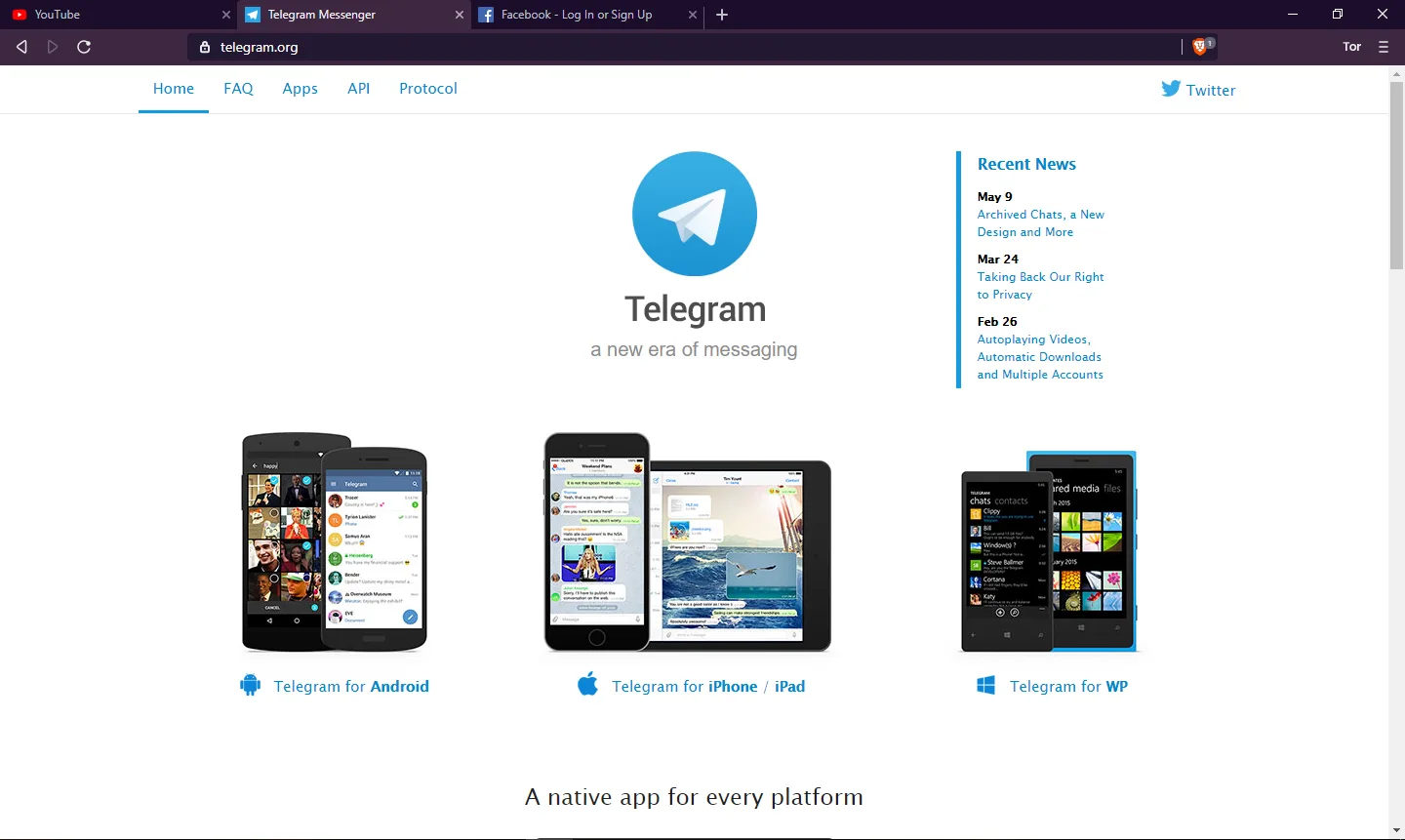Go to the Apps page
Image resolution: width=1405 pixels, height=840 pixels.
pos(301,89)
